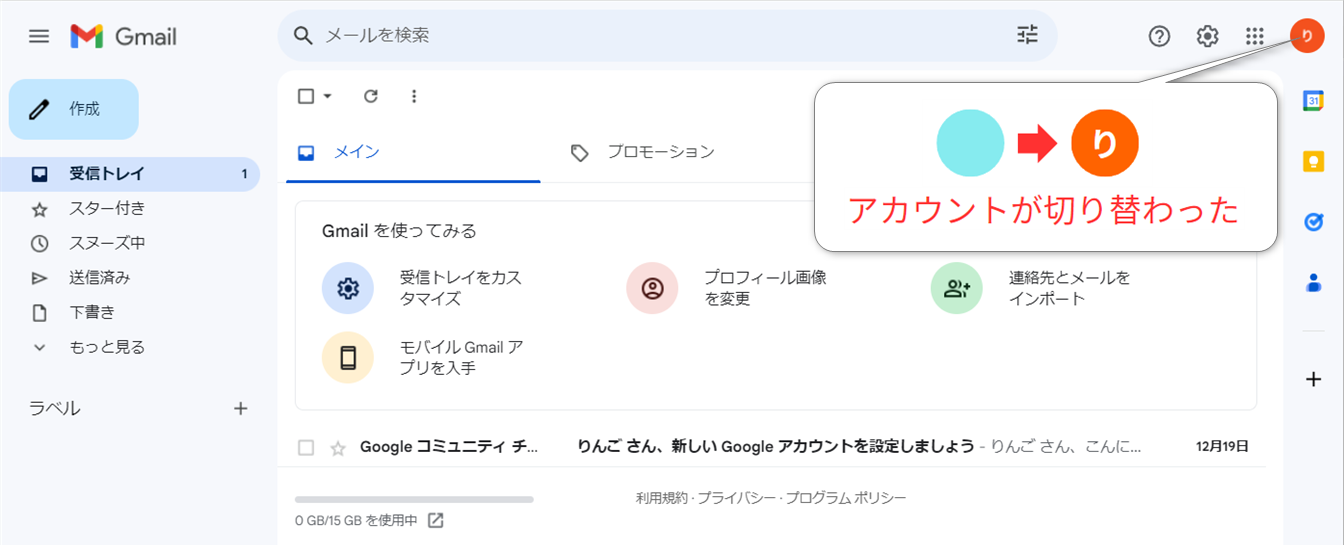Open the Help question mark icon
This screenshot has width=1344, height=545.
click(1159, 36)
